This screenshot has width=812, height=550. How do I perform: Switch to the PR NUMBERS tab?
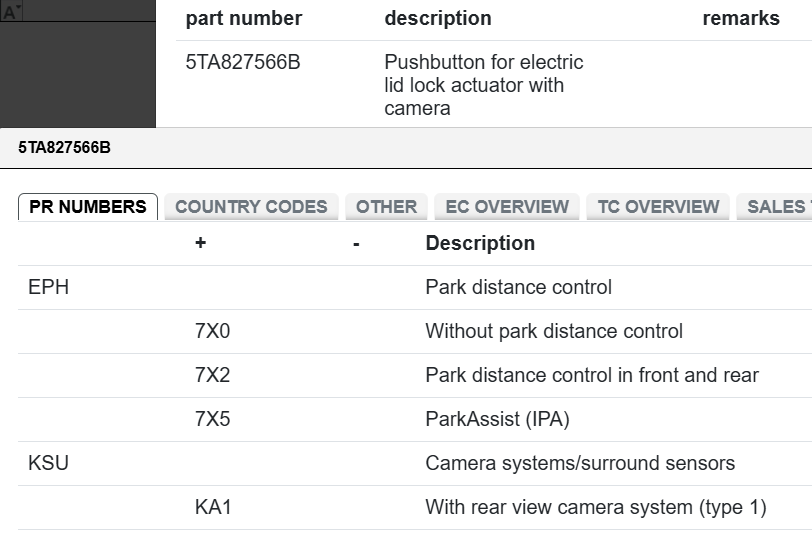pos(88,207)
